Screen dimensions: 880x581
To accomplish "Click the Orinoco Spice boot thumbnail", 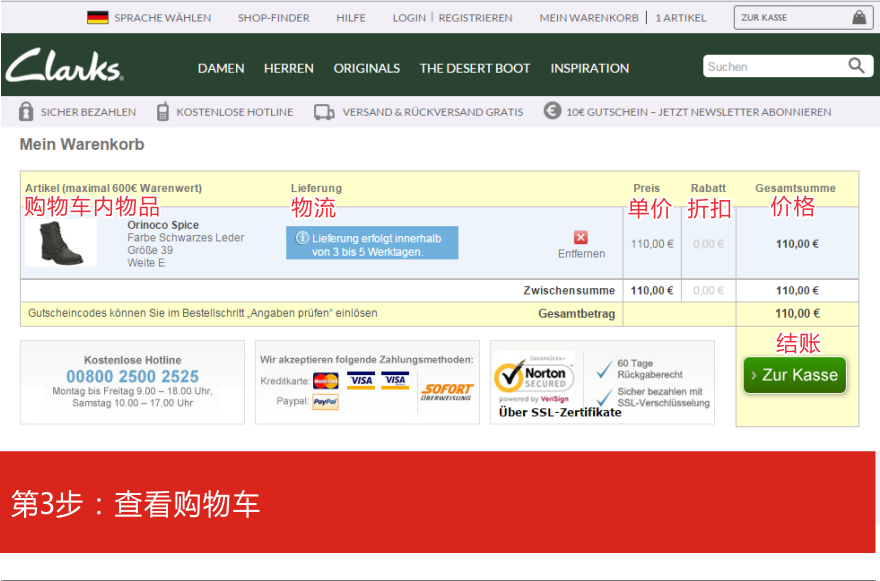I will (61, 243).
